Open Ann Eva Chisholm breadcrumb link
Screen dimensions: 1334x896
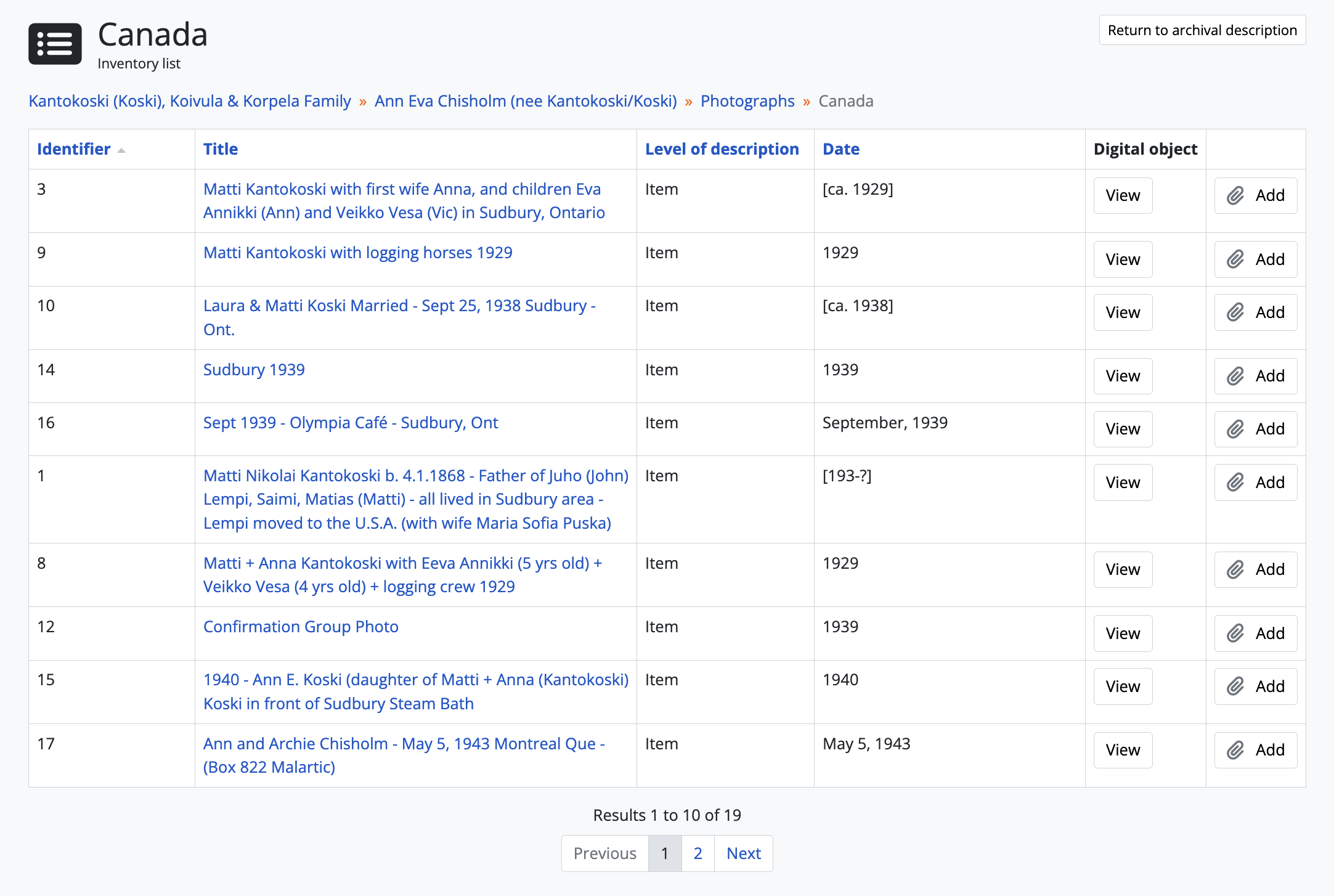[525, 101]
